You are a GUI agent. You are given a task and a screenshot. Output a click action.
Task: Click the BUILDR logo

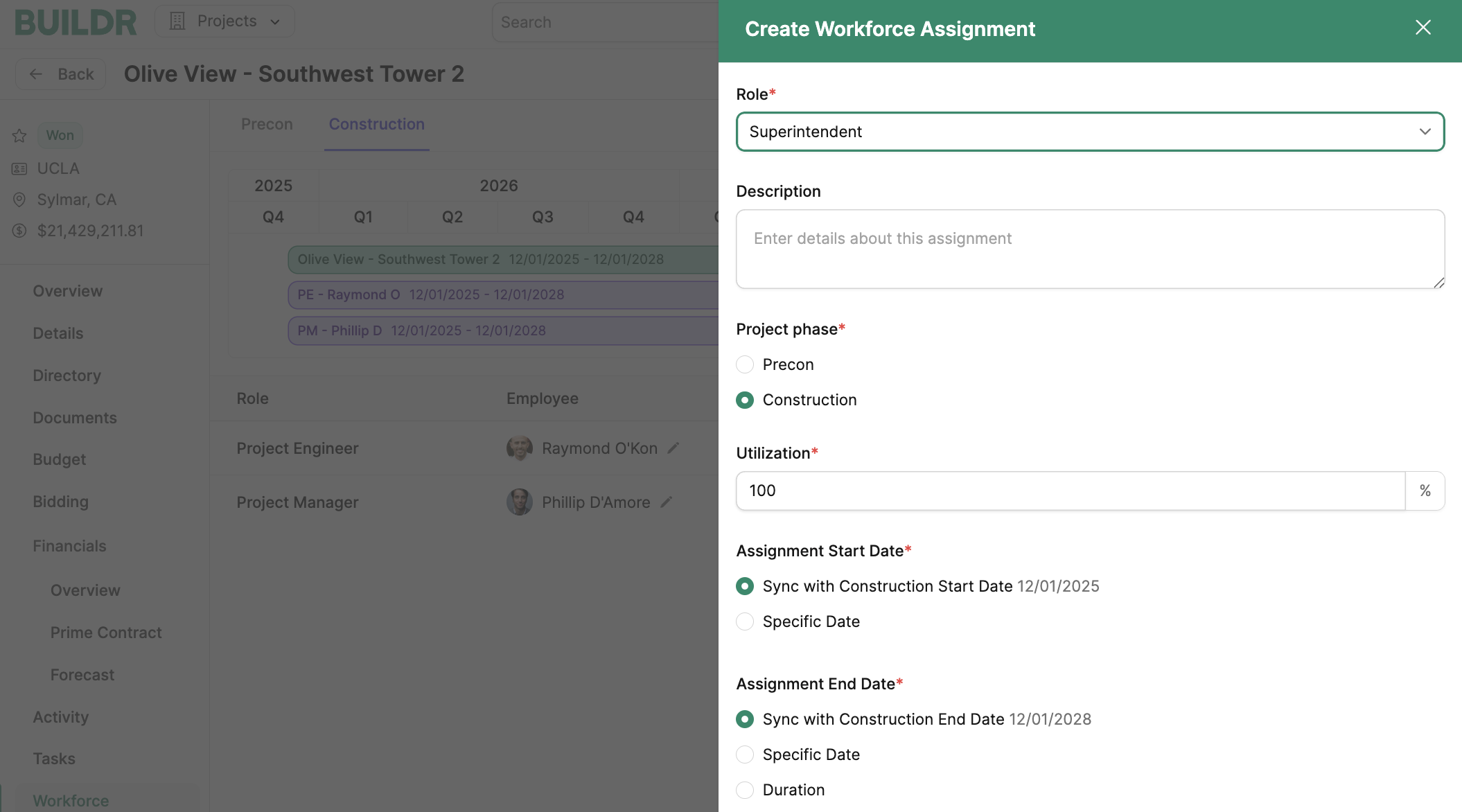click(x=76, y=22)
